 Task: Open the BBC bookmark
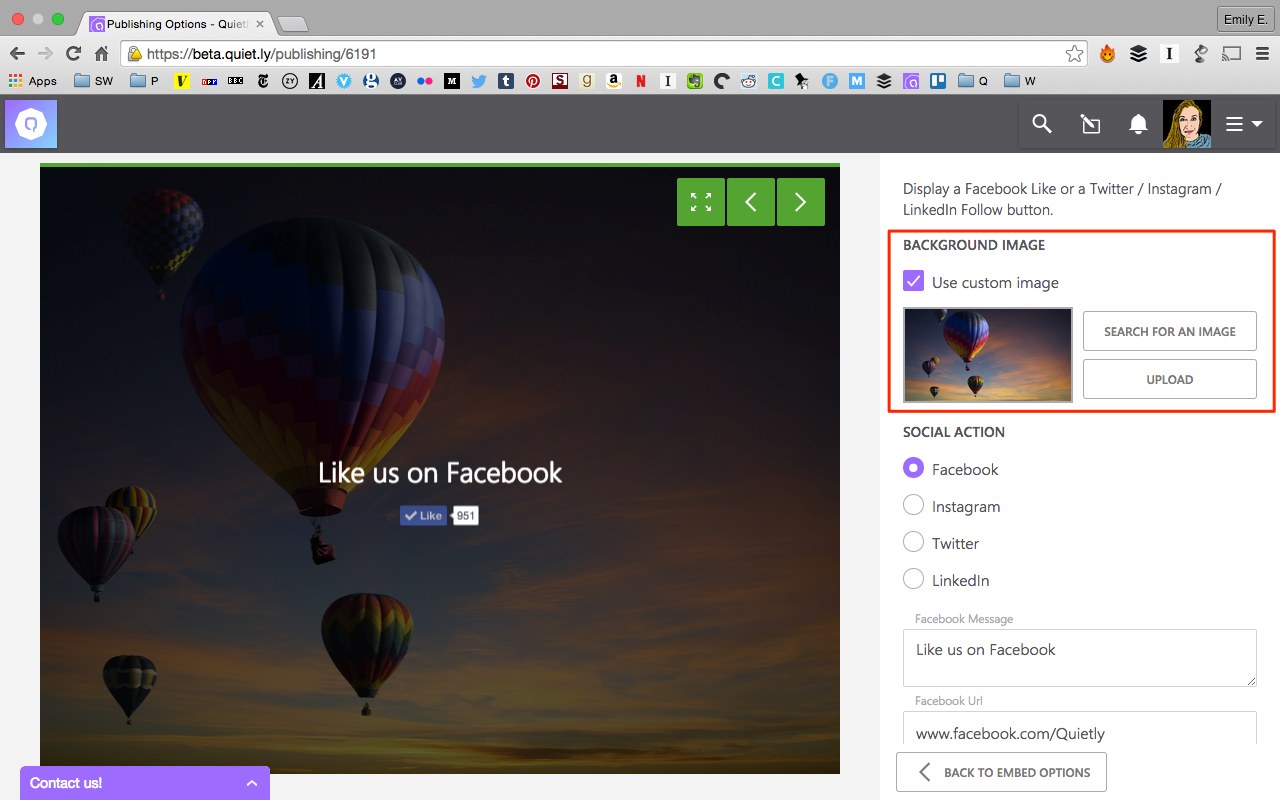[x=236, y=81]
